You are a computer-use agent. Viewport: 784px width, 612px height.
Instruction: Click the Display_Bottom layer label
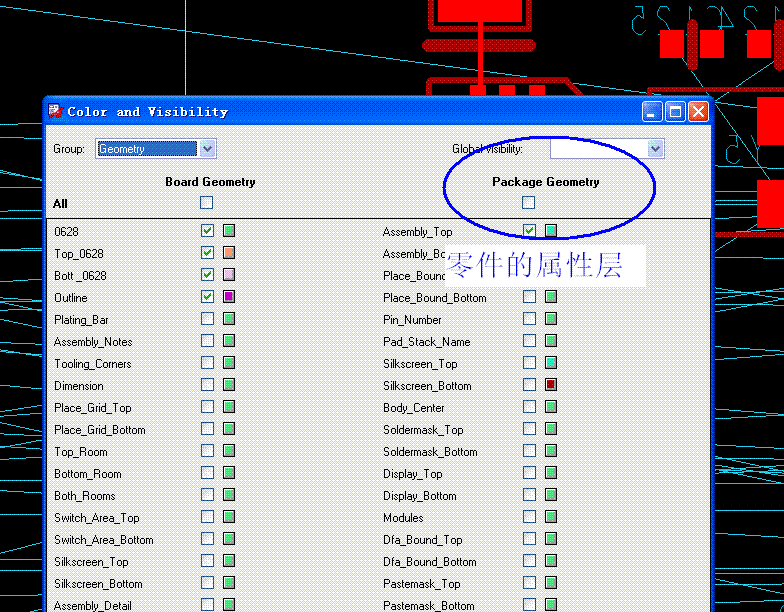[x=420, y=496]
